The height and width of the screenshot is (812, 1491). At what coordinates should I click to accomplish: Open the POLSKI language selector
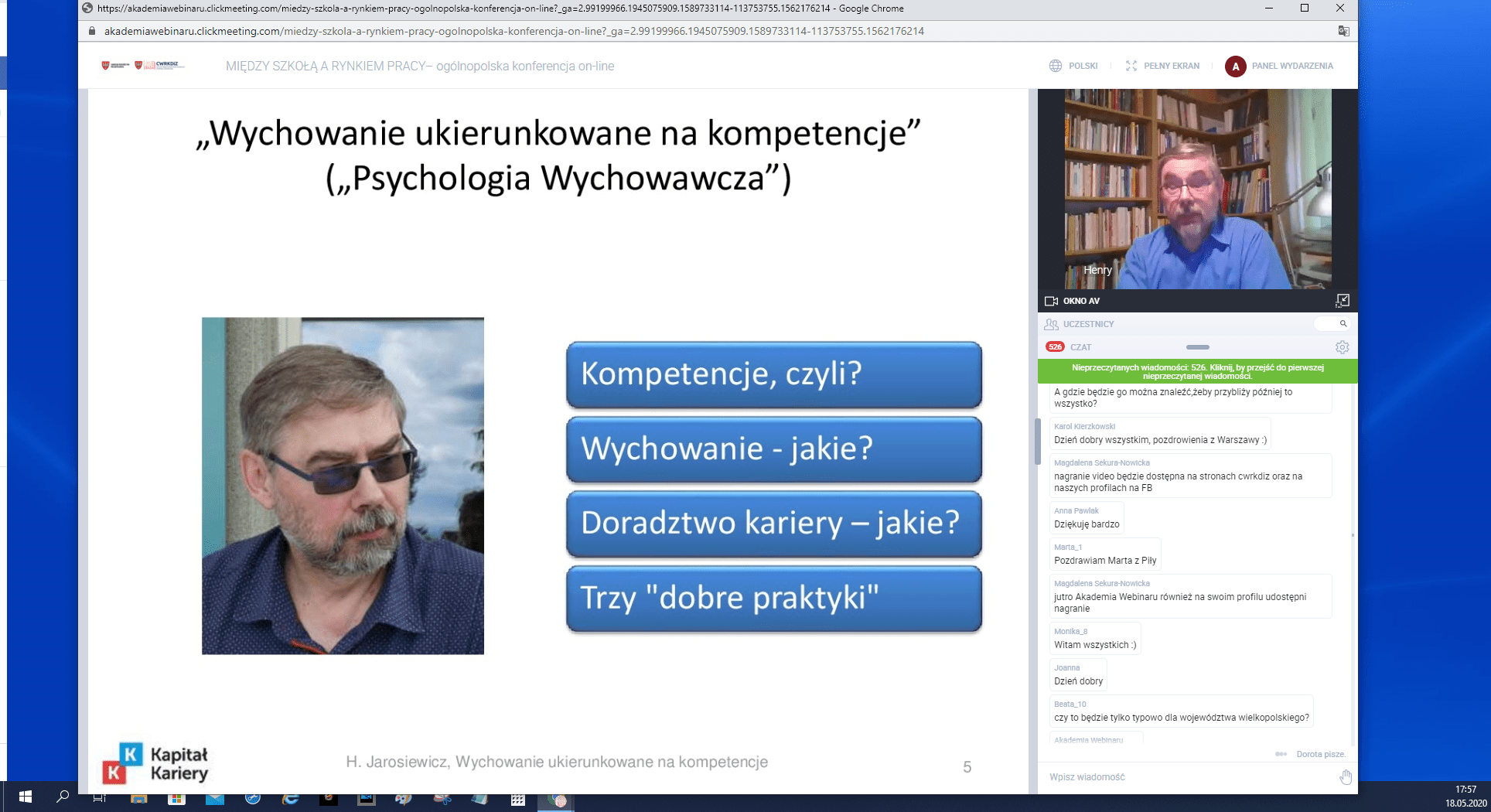pyautogui.click(x=1073, y=66)
